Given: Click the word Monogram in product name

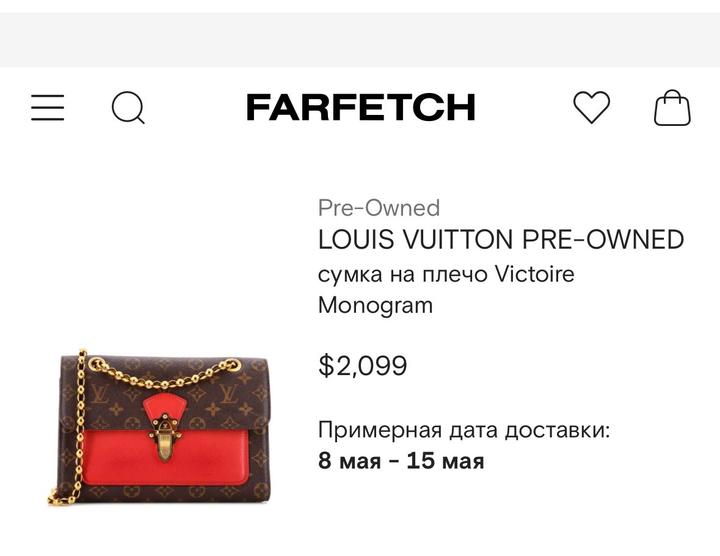Looking at the screenshot, I should click(375, 305).
